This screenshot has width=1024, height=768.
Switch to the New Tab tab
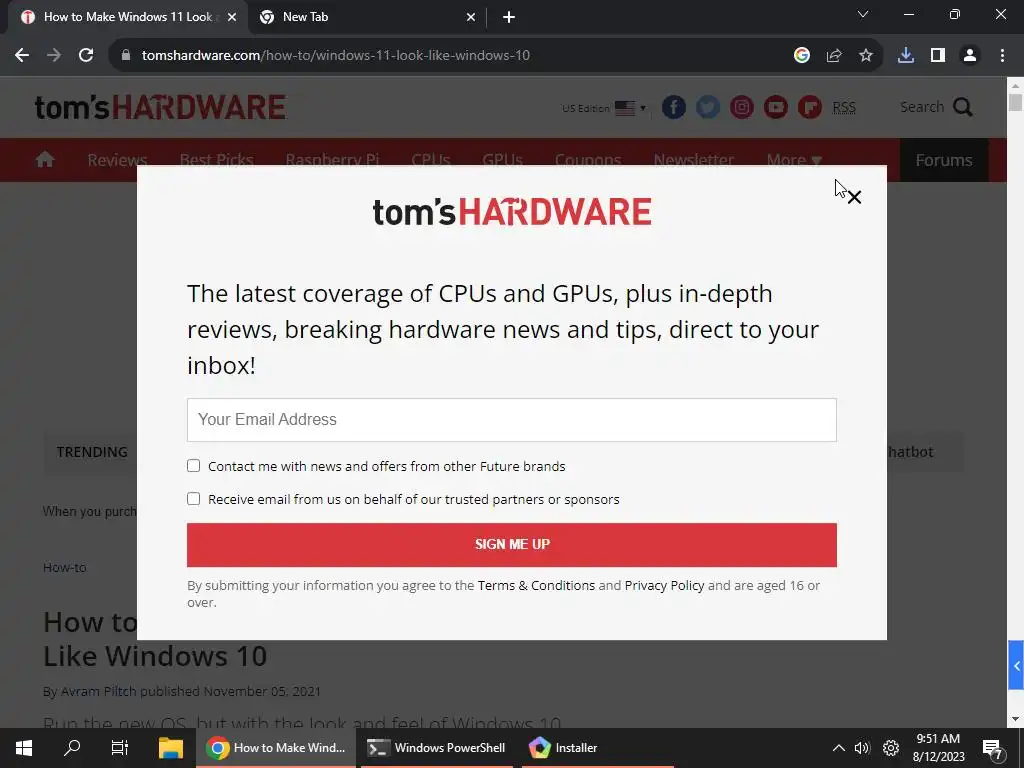point(366,17)
